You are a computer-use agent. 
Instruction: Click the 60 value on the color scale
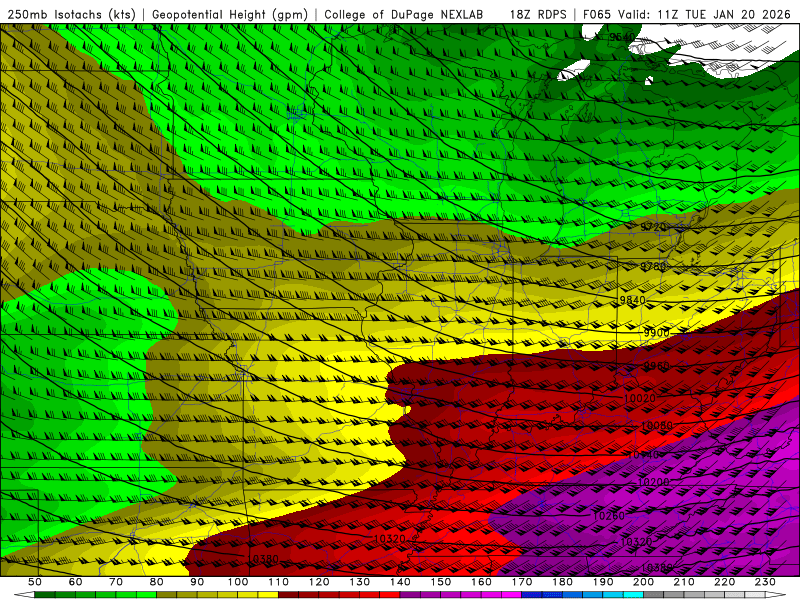tap(75, 582)
